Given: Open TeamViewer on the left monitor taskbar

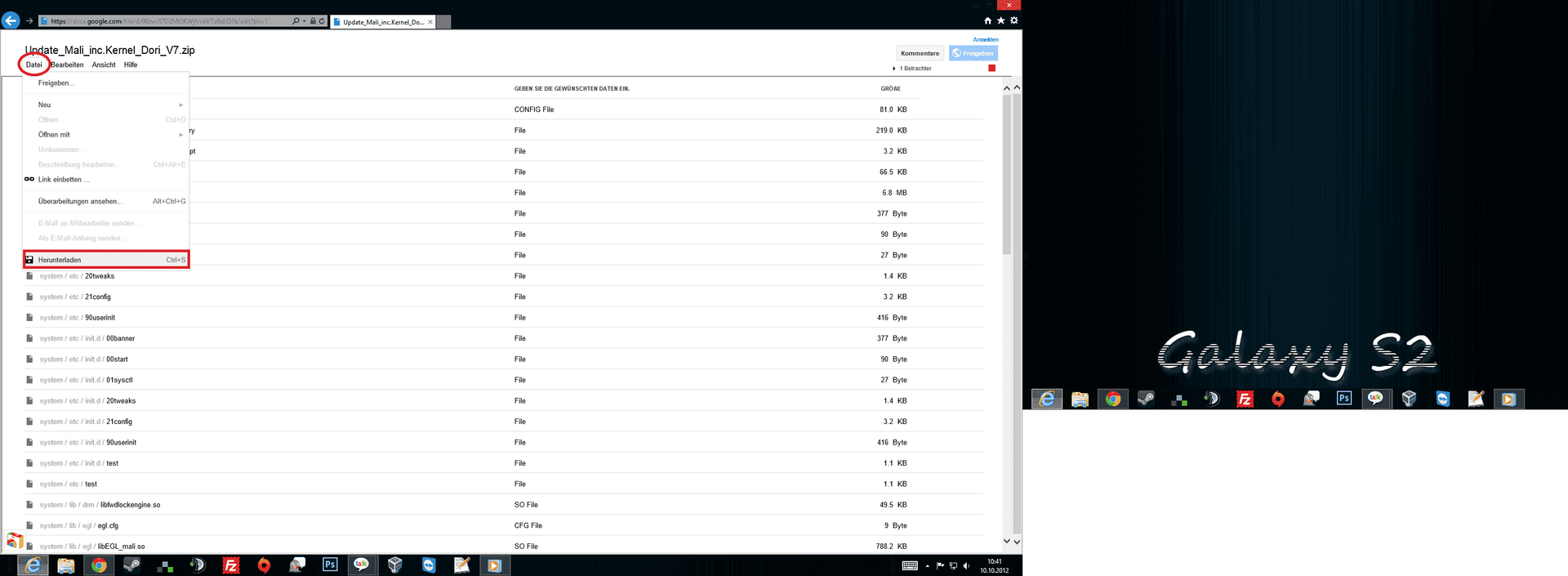Looking at the screenshot, I should [x=429, y=565].
